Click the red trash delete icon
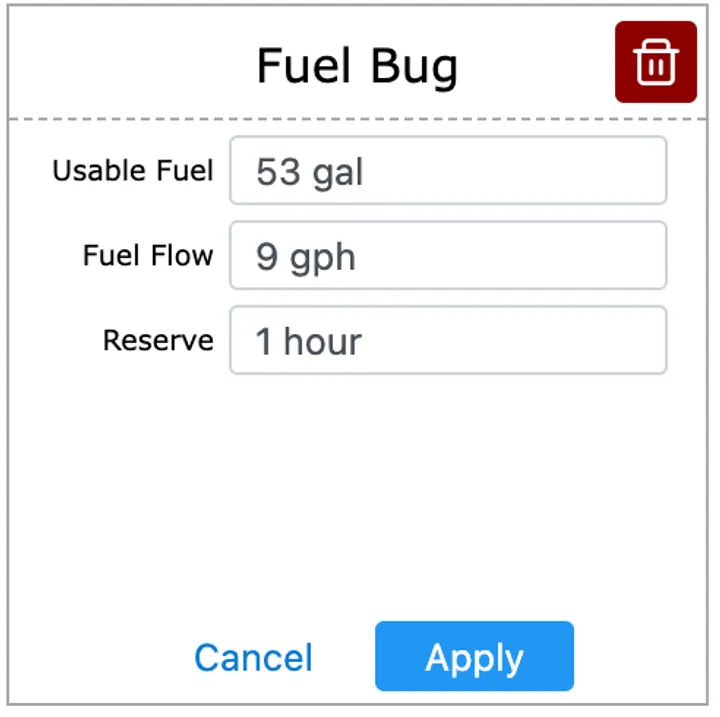This screenshot has height=717, width=720. tap(655, 62)
